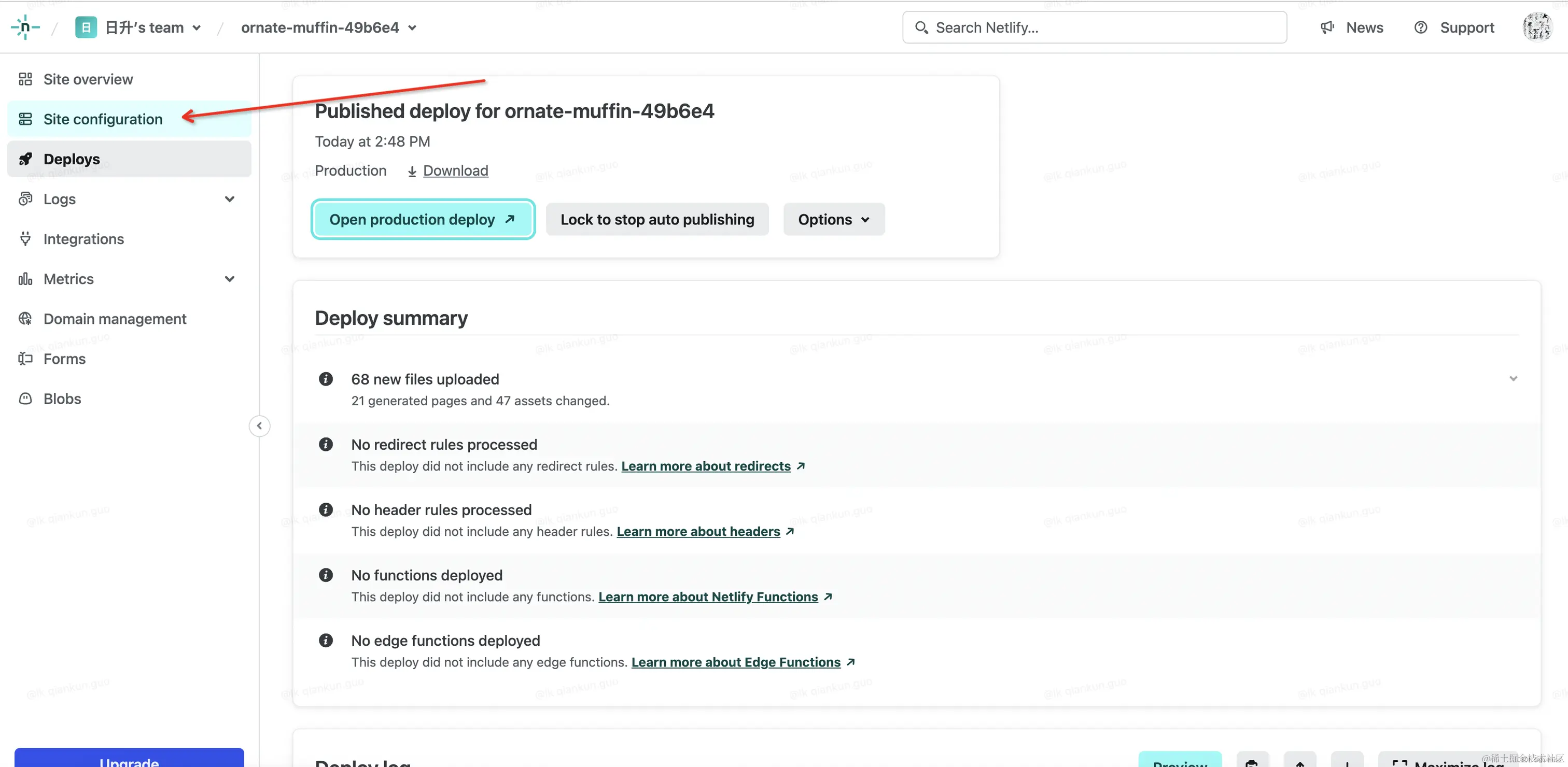Click the News megaphone icon

(x=1327, y=27)
